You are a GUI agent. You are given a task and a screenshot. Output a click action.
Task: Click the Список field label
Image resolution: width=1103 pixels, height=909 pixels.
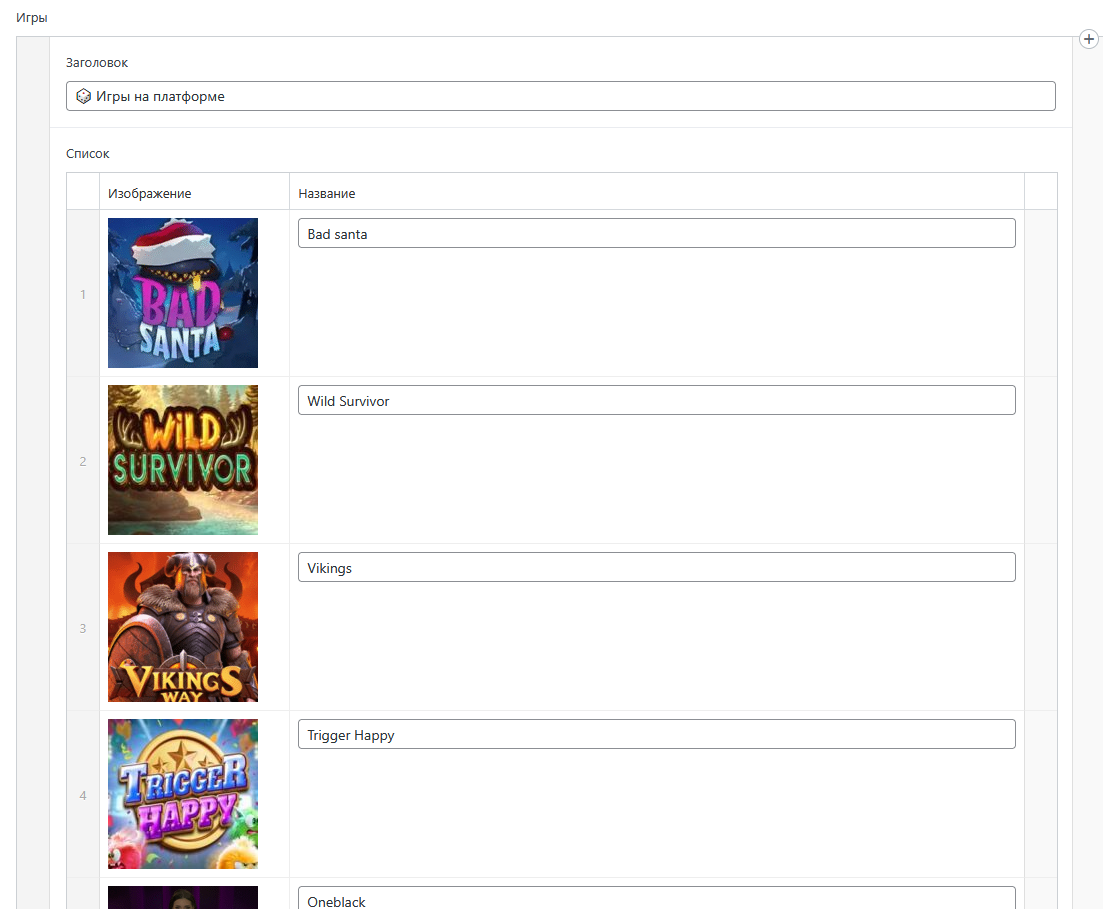click(x=88, y=154)
